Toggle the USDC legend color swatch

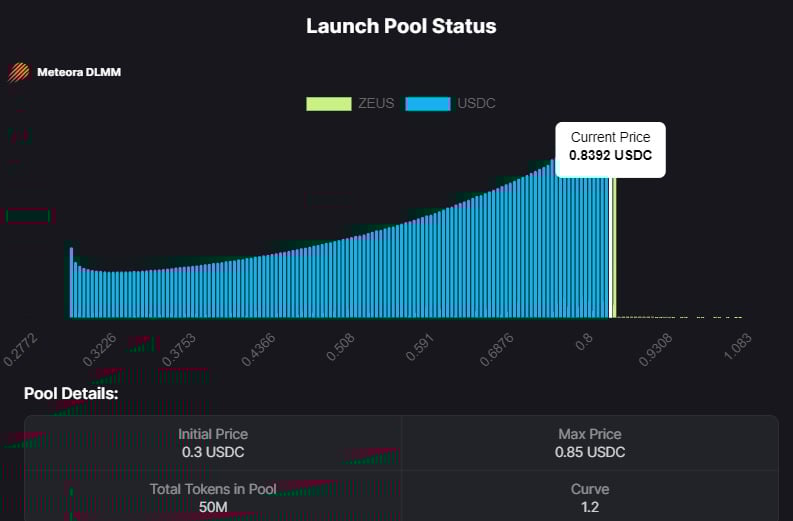click(427, 104)
